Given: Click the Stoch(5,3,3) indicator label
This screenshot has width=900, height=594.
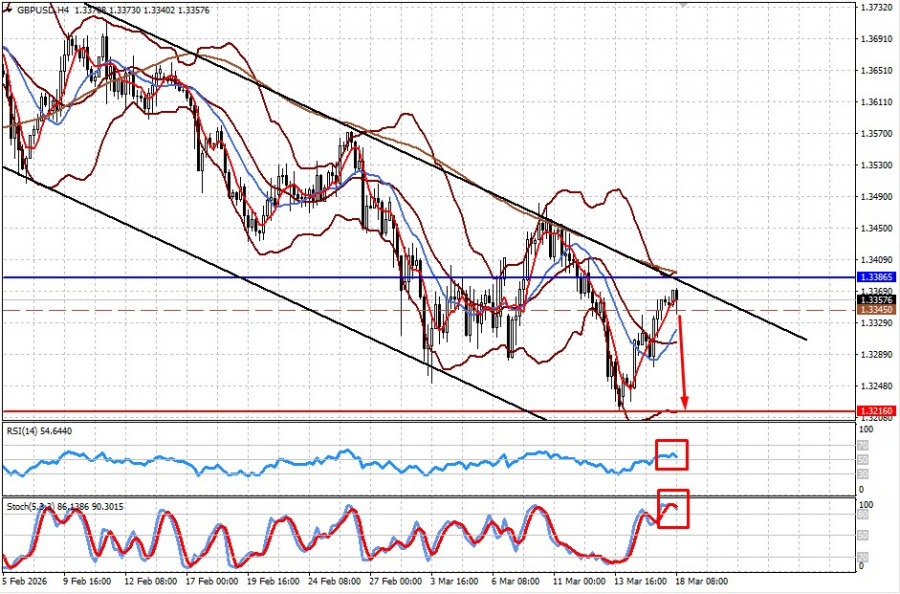Looking at the screenshot, I should [x=64, y=507].
